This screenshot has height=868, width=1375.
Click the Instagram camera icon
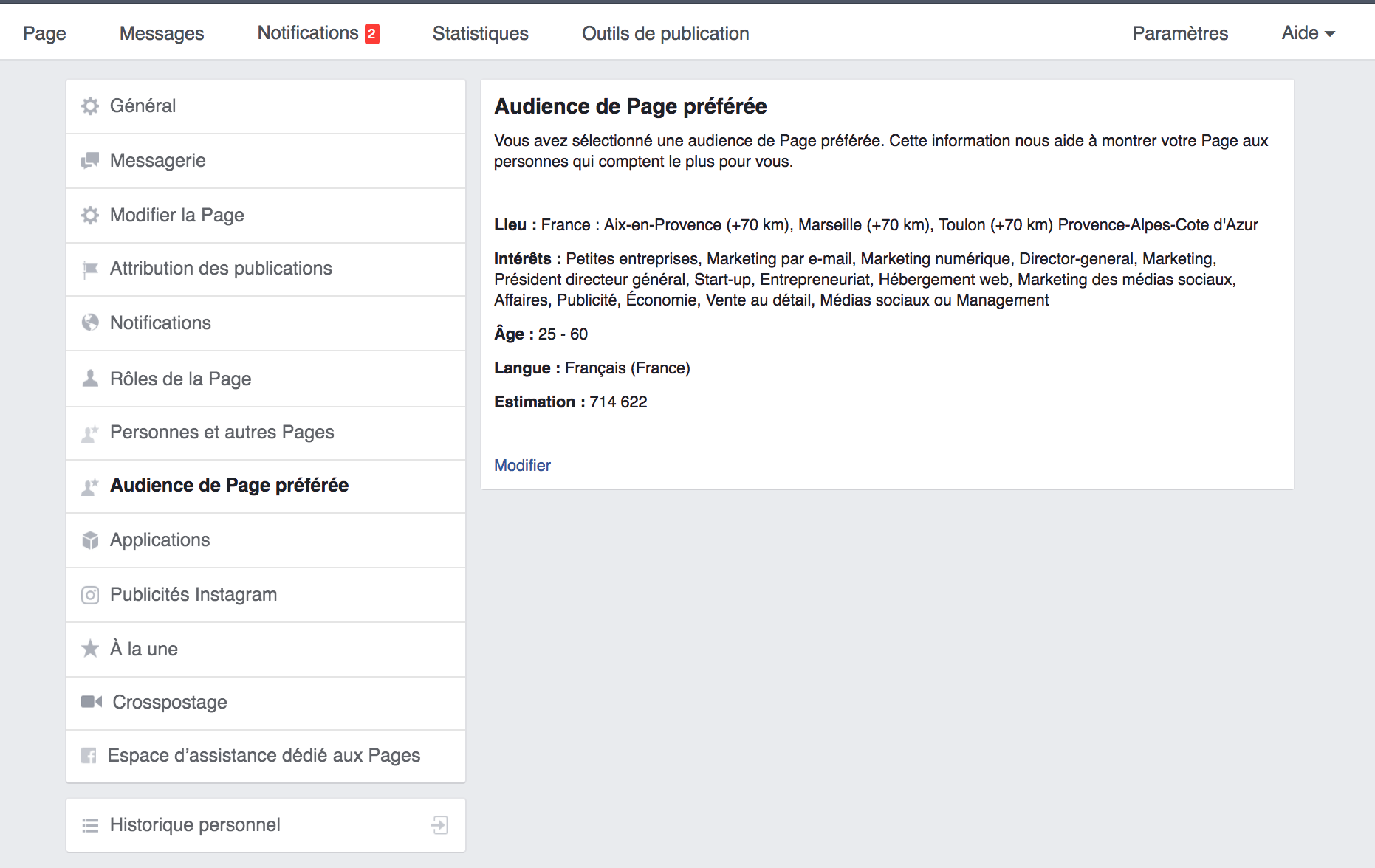[x=90, y=595]
